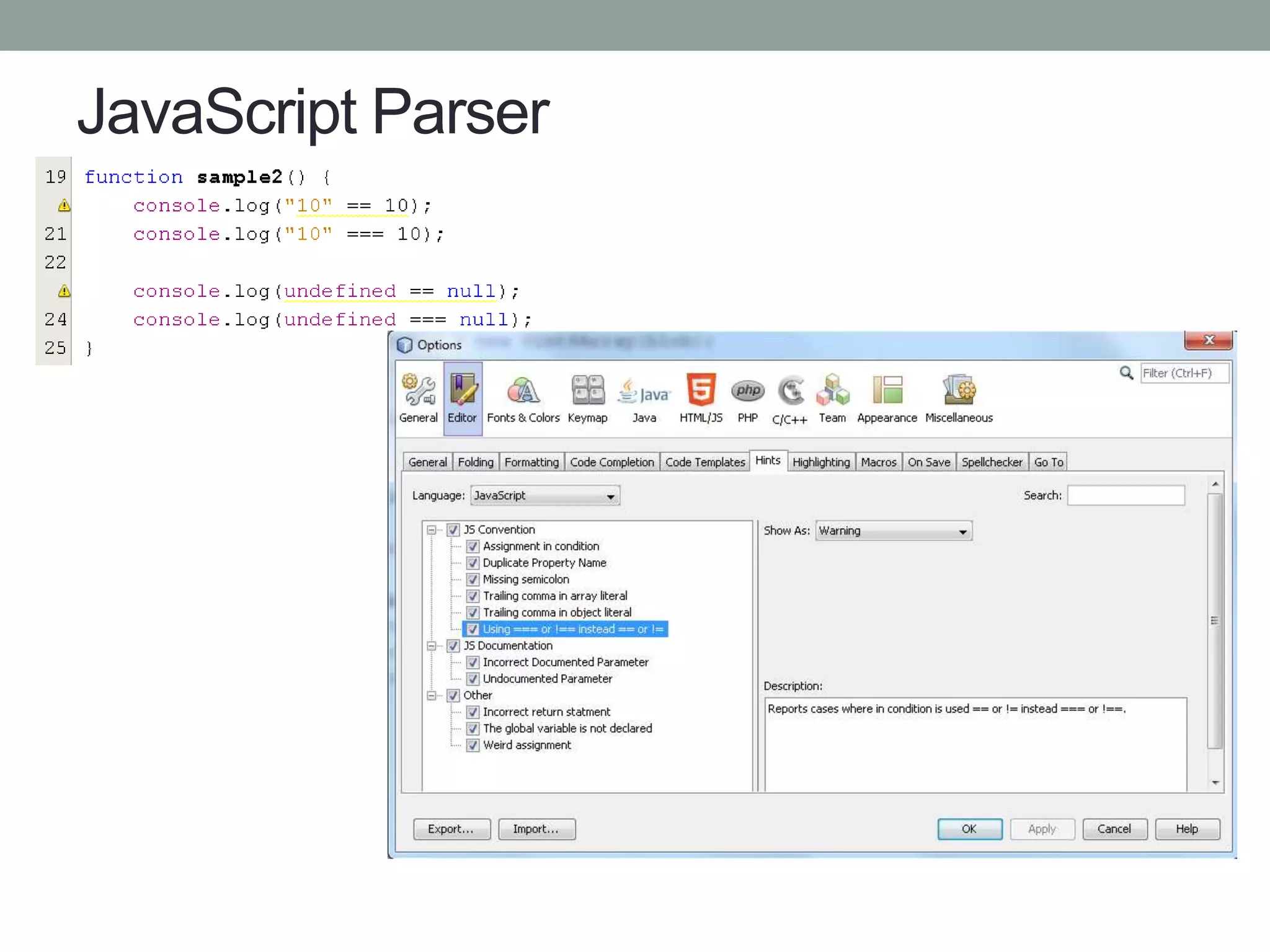Click the vertical scrollbar thumb
The image size is (1270, 952).
[1215, 620]
